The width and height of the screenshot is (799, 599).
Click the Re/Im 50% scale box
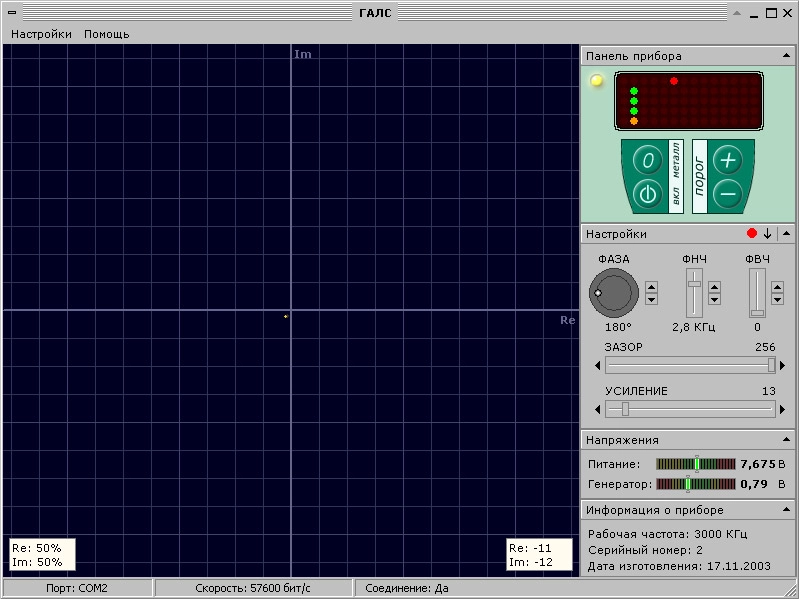pos(37,554)
